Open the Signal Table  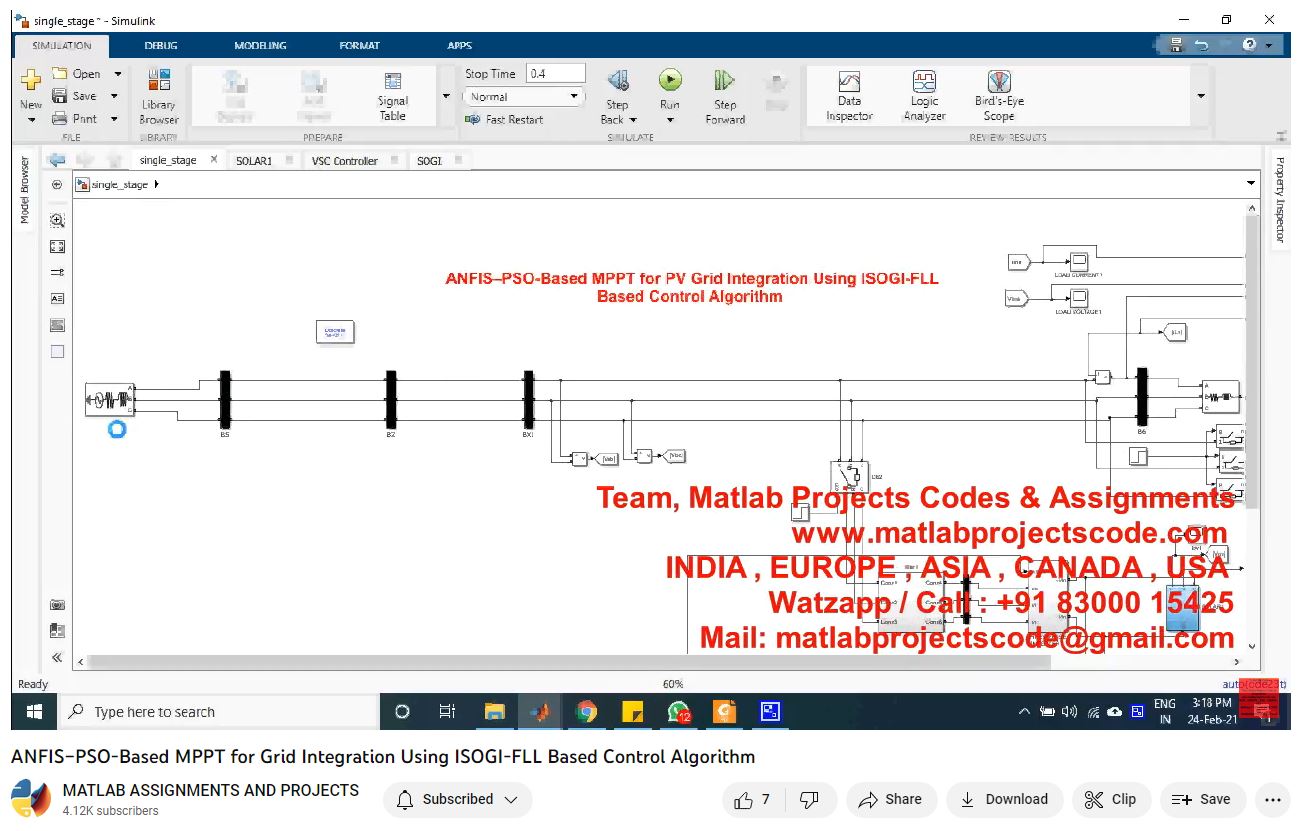tap(393, 96)
